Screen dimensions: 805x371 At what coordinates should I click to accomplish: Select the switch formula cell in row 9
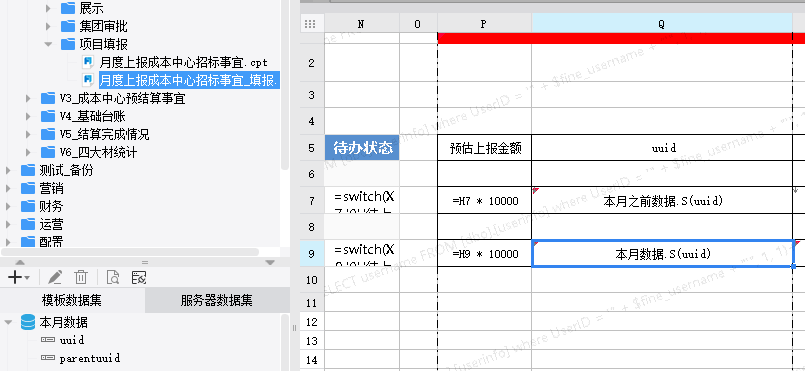coord(362,253)
